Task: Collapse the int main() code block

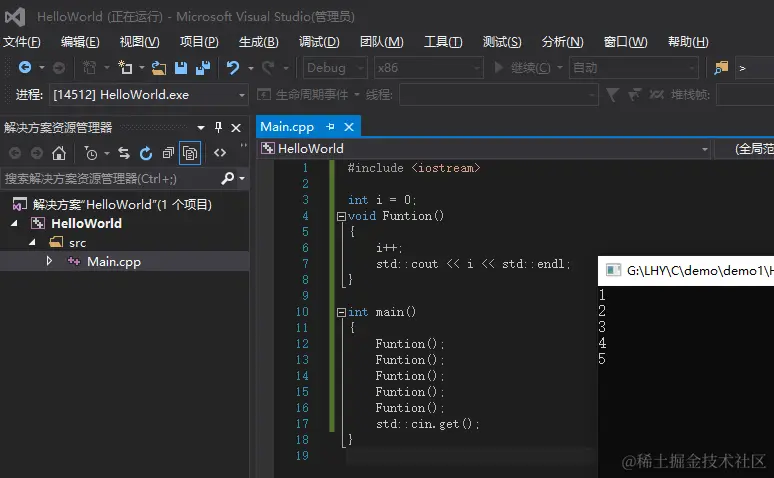Action: pos(341,312)
